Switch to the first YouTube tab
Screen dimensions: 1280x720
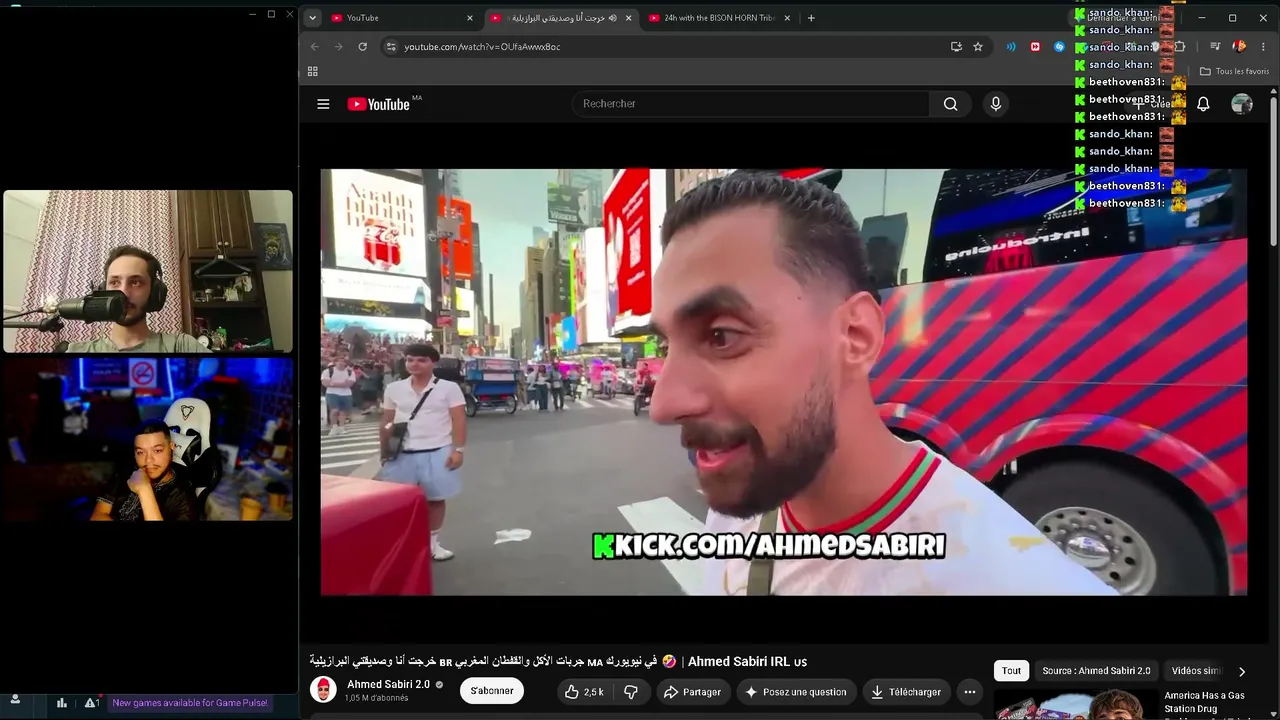point(400,17)
